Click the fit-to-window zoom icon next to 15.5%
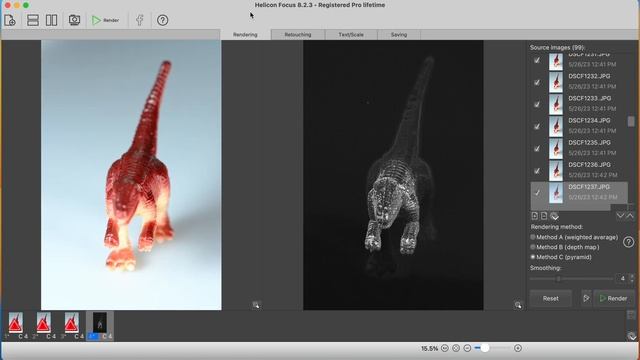Screen dimensions: 640x360 coord(445,348)
